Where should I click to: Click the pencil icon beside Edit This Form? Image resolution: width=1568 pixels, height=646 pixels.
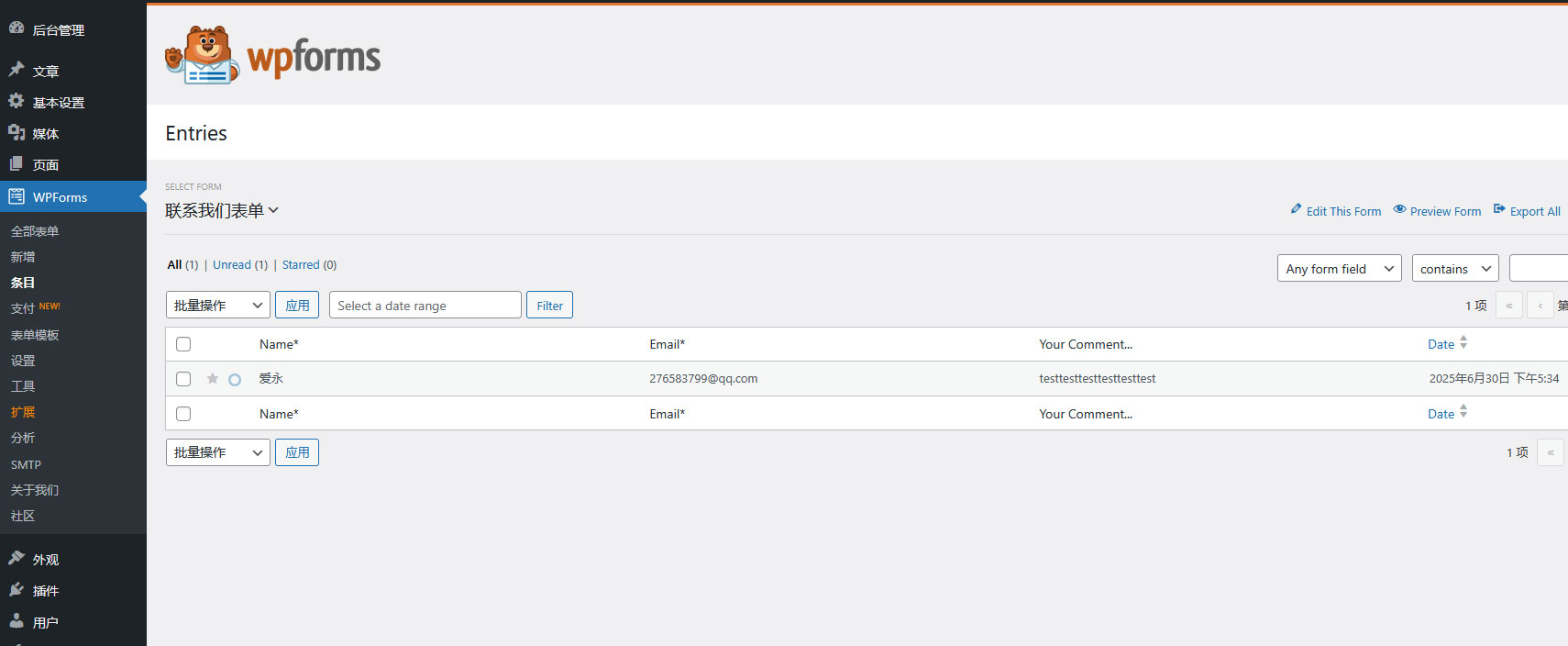[1296, 209]
